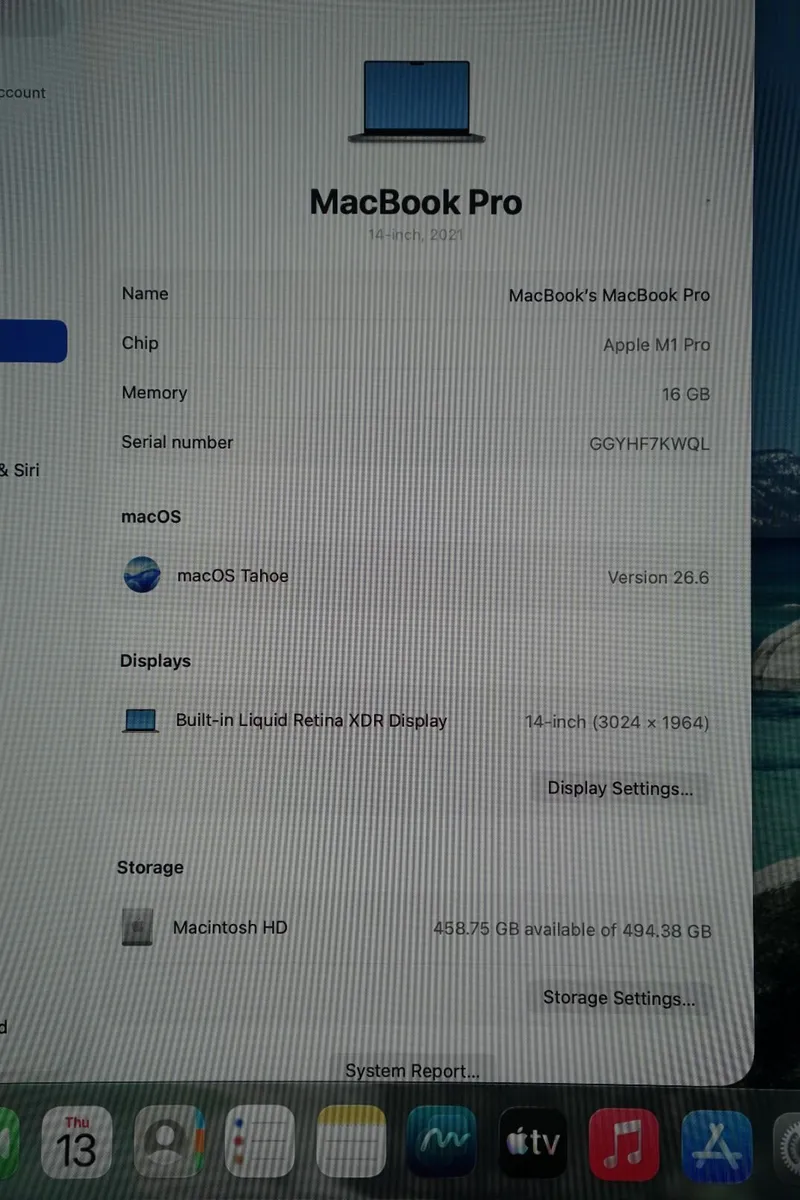Open the System Report button
Image resolution: width=800 pixels, height=1200 pixels.
(x=412, y=1071)
